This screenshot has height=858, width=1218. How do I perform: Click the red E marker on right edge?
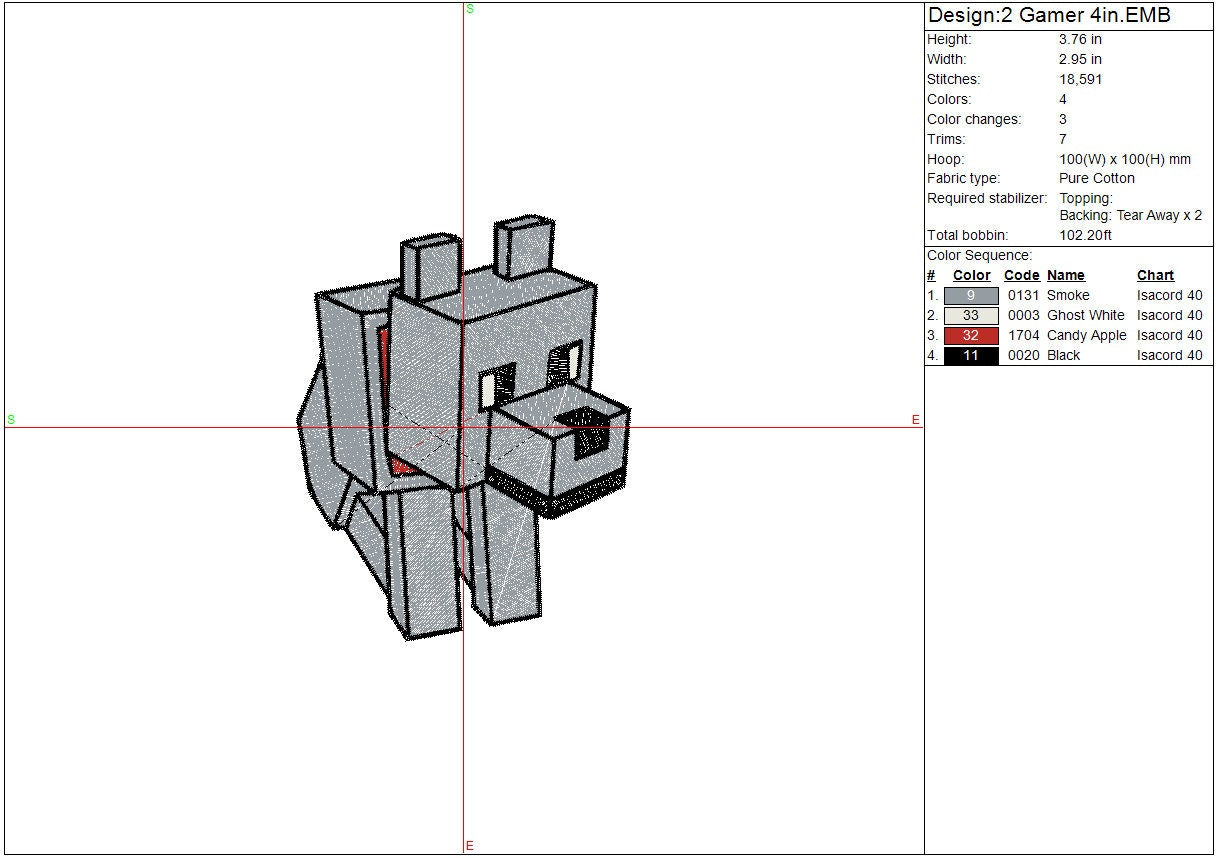(915, 421)
